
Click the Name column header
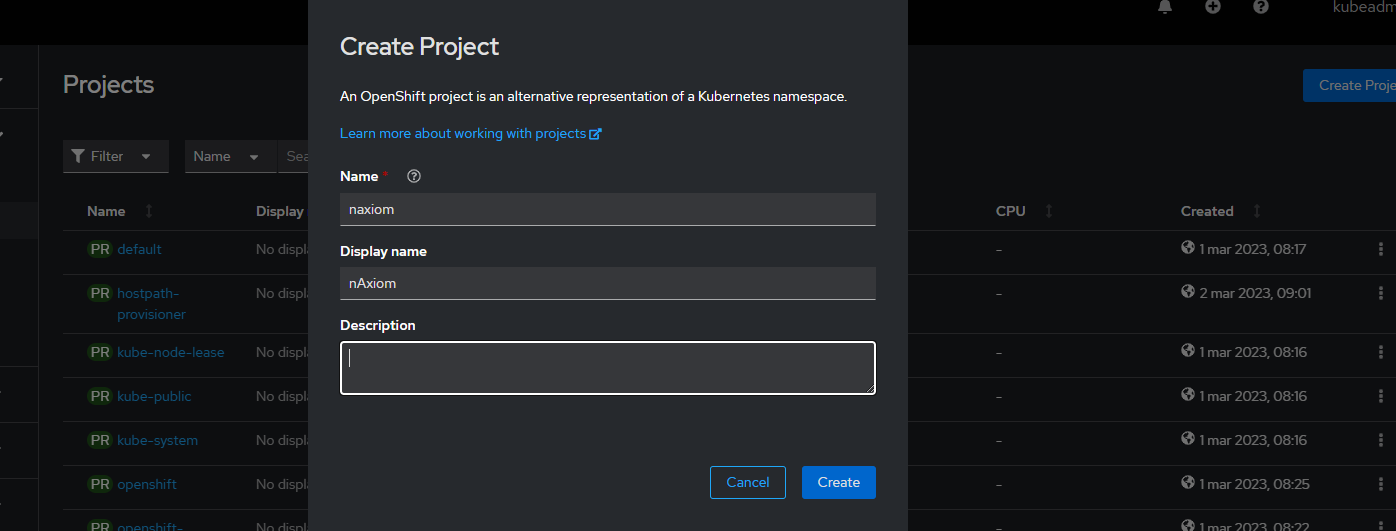point(106,211)
